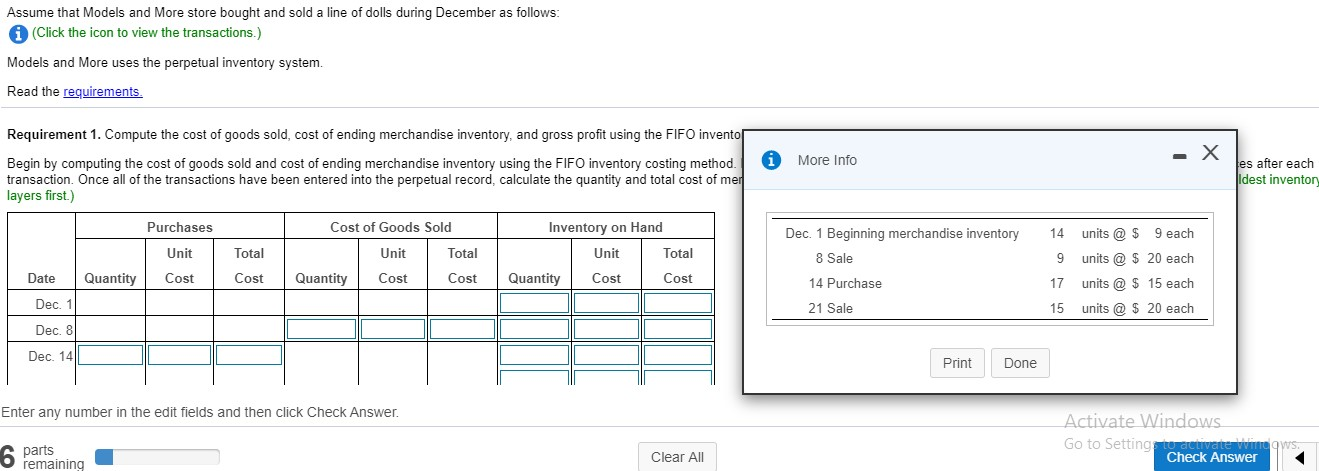Click the Clear All button

(677, 457)
